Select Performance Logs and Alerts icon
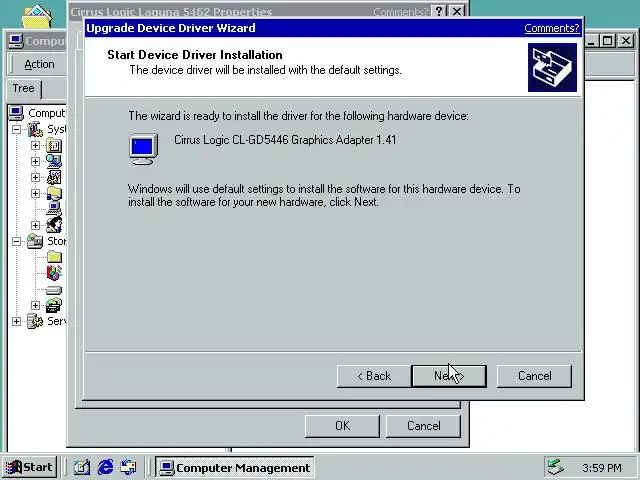 pos(54,177)
